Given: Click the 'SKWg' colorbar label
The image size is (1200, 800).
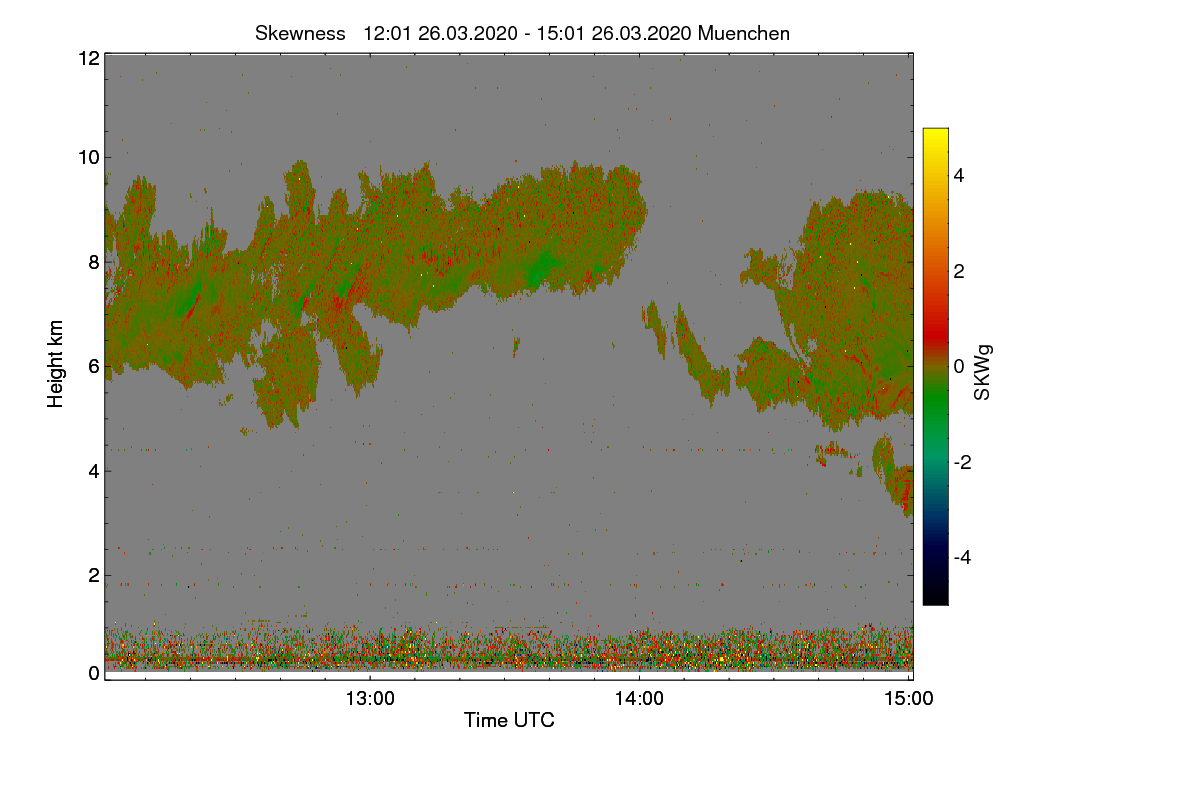Looking at the screenshot, I should [x=983, y=372].
